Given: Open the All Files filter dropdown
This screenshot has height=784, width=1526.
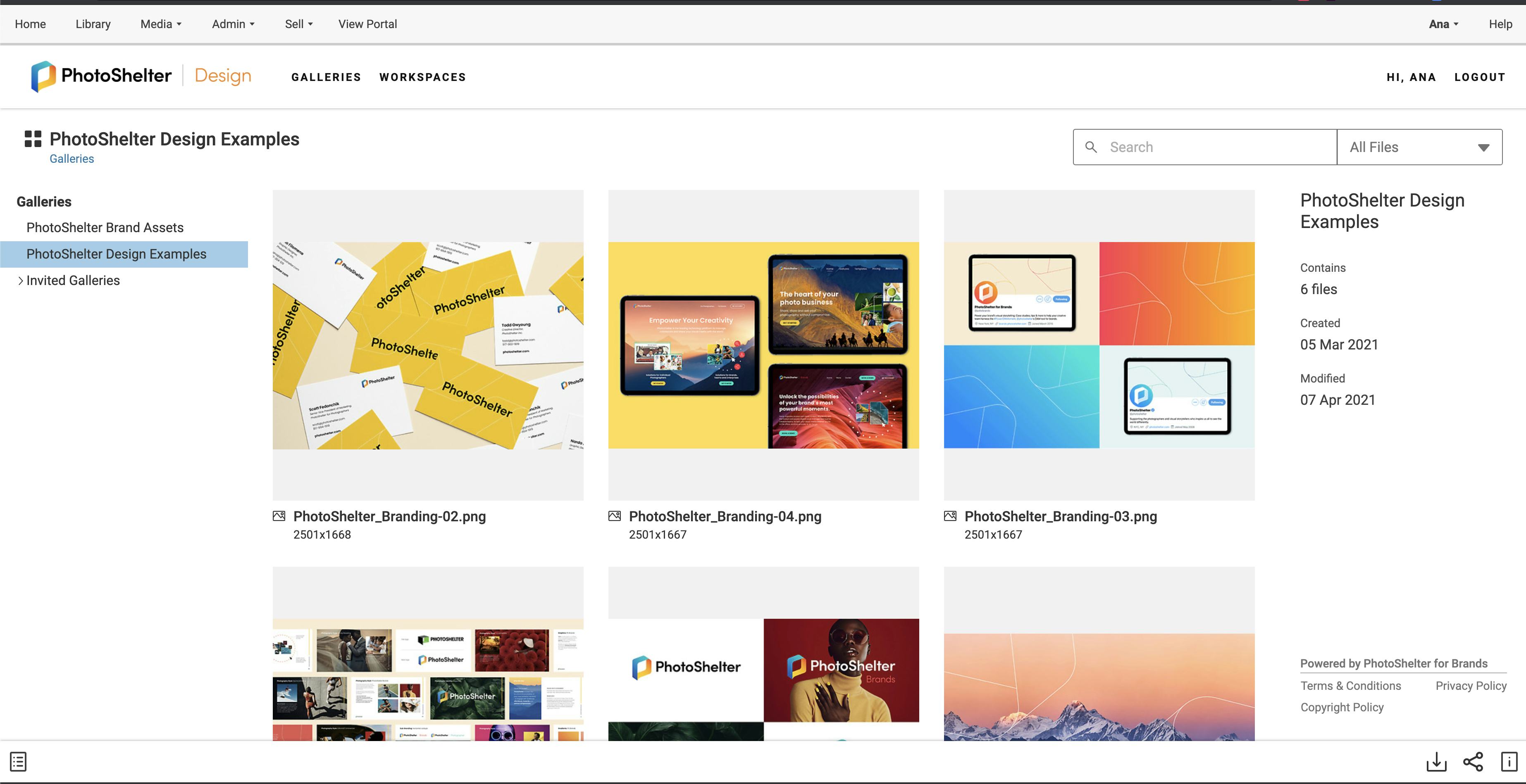Looking at the screenshot, I should [1419, 147].
